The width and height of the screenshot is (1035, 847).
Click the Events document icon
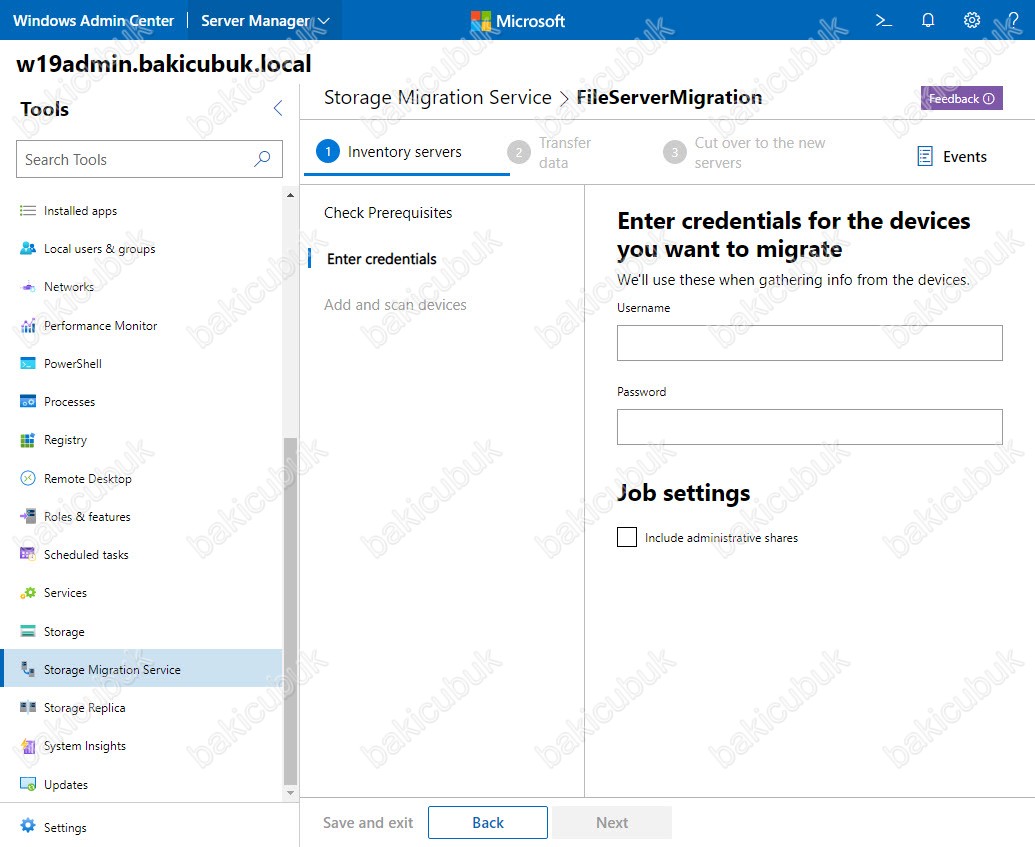click(x=925, y=156)
